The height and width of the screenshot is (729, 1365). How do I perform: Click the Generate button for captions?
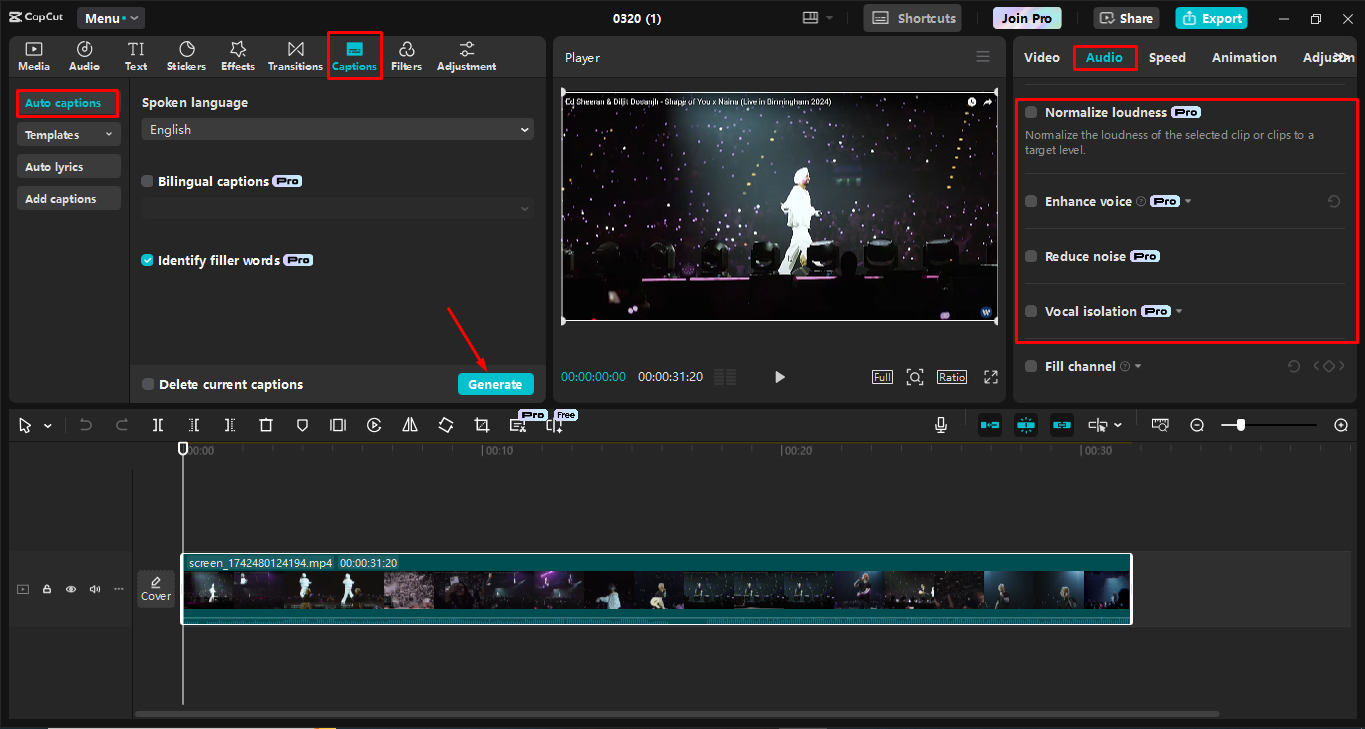coord(495,384)
